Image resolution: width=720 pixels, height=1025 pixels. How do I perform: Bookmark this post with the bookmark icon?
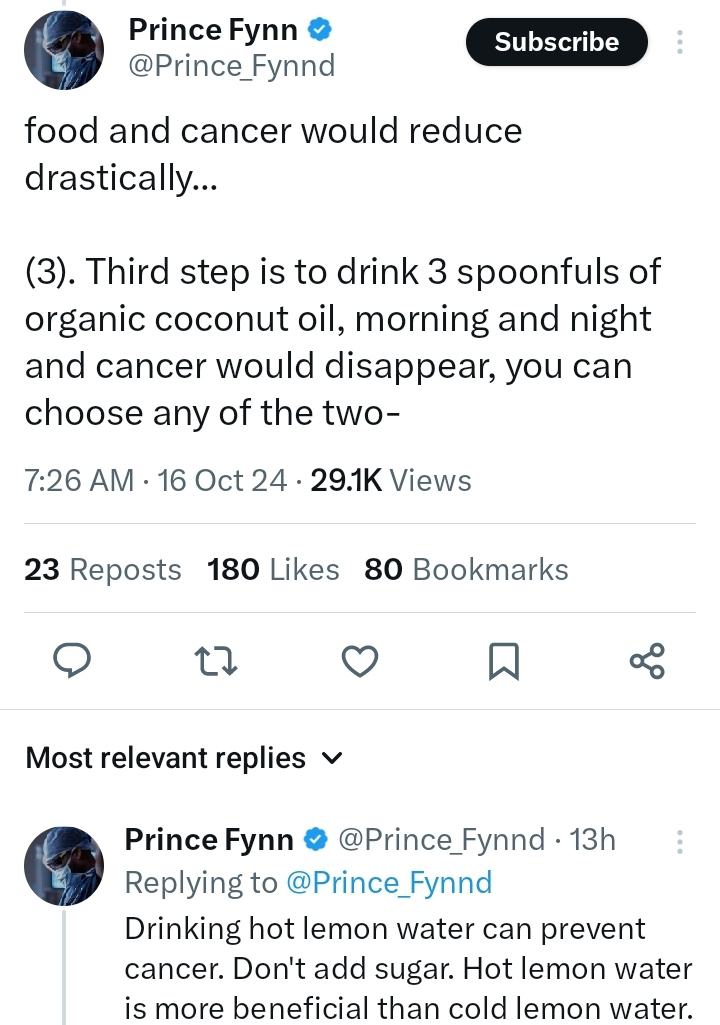[502, 661]
